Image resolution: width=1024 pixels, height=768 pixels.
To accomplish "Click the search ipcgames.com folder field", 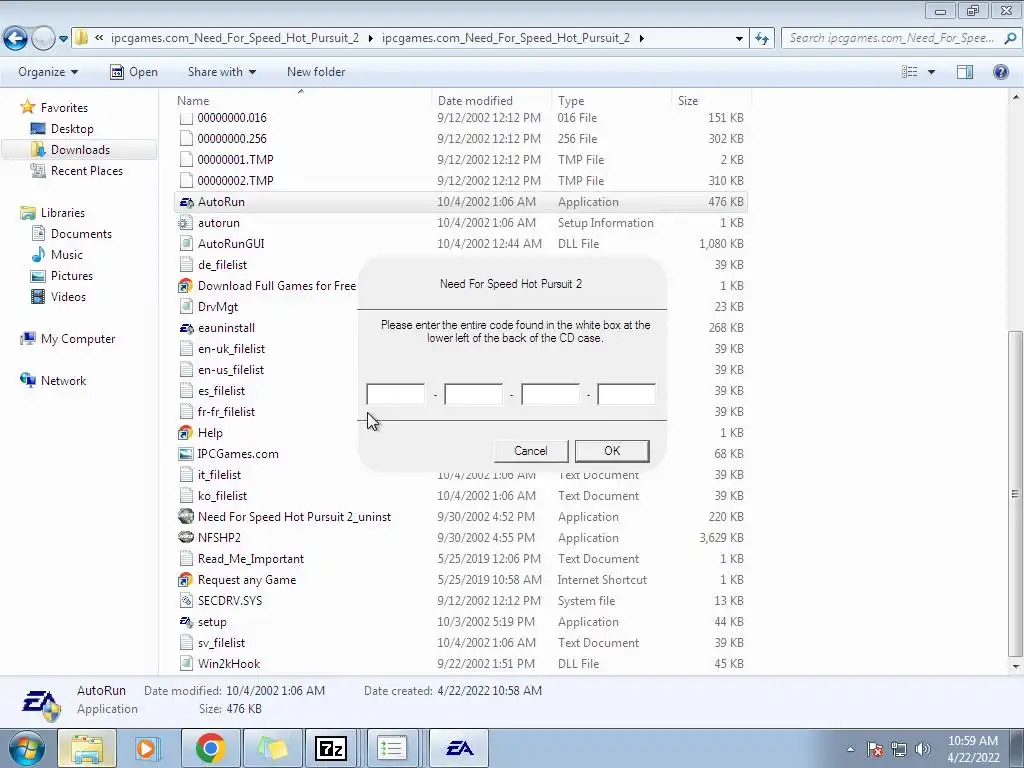I will [892, 38].
